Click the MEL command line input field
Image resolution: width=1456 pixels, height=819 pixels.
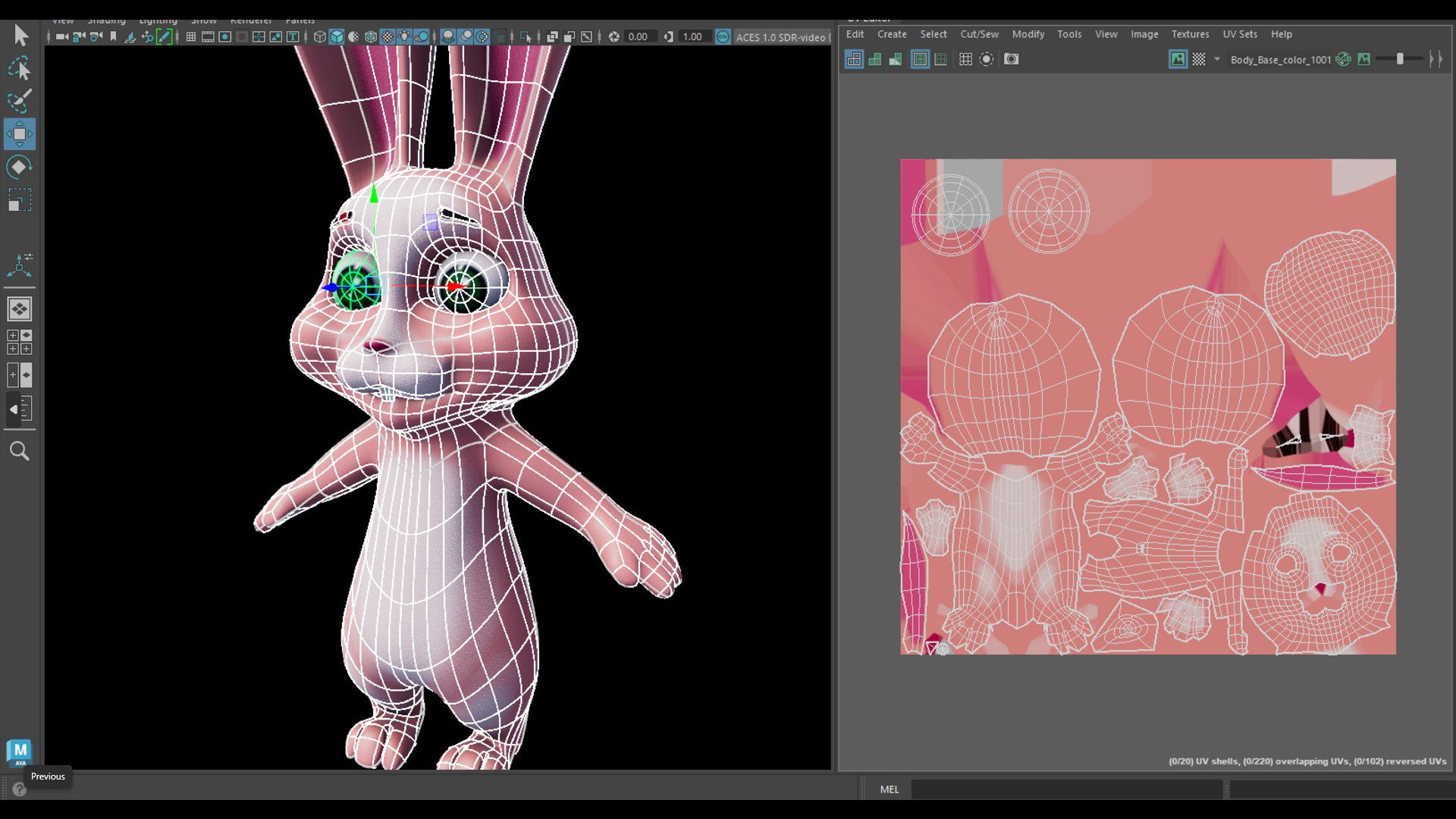1066,789
